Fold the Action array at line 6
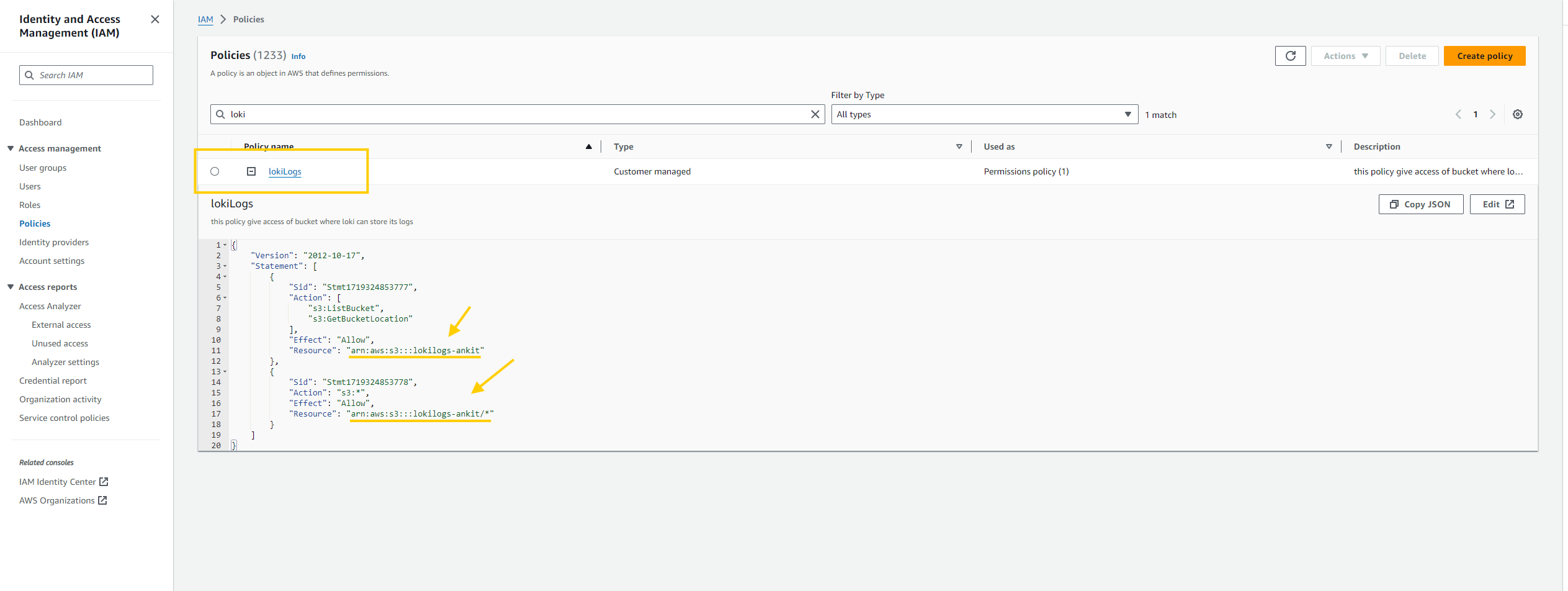1568x591 pixels. (x=225, y=298)
